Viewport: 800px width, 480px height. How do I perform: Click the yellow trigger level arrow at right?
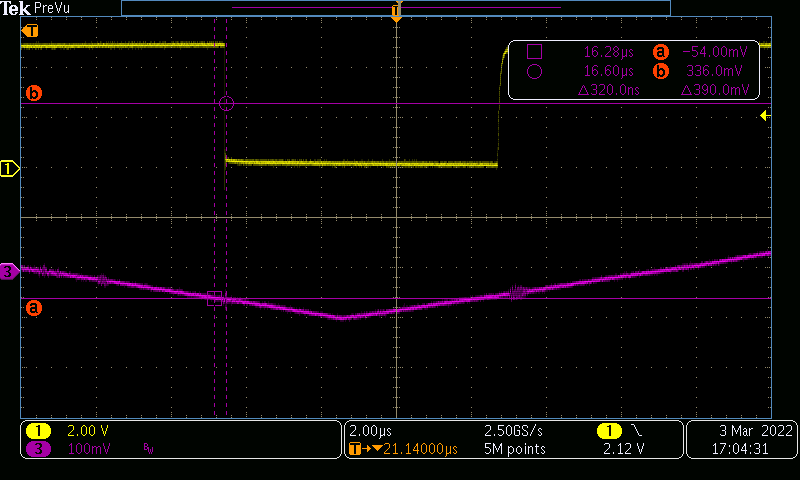(x=765, y=116)
